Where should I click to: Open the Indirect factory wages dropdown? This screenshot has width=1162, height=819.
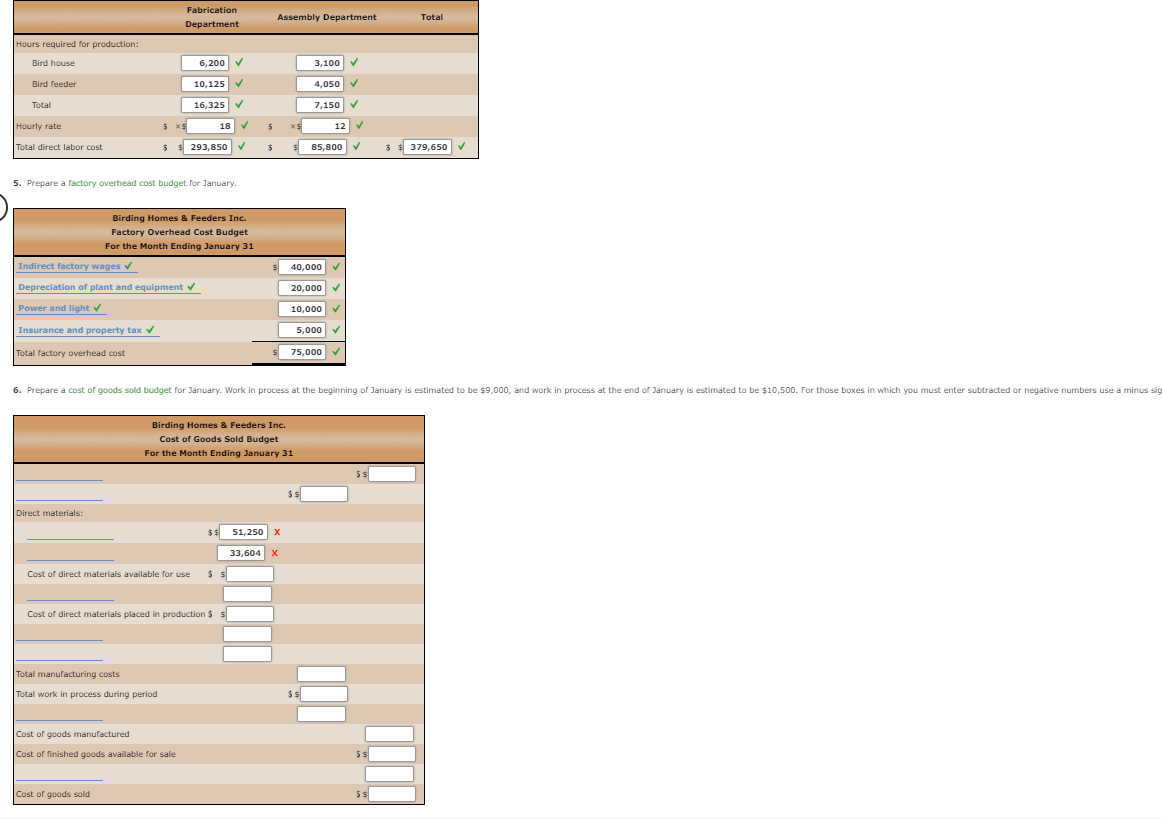76,266
